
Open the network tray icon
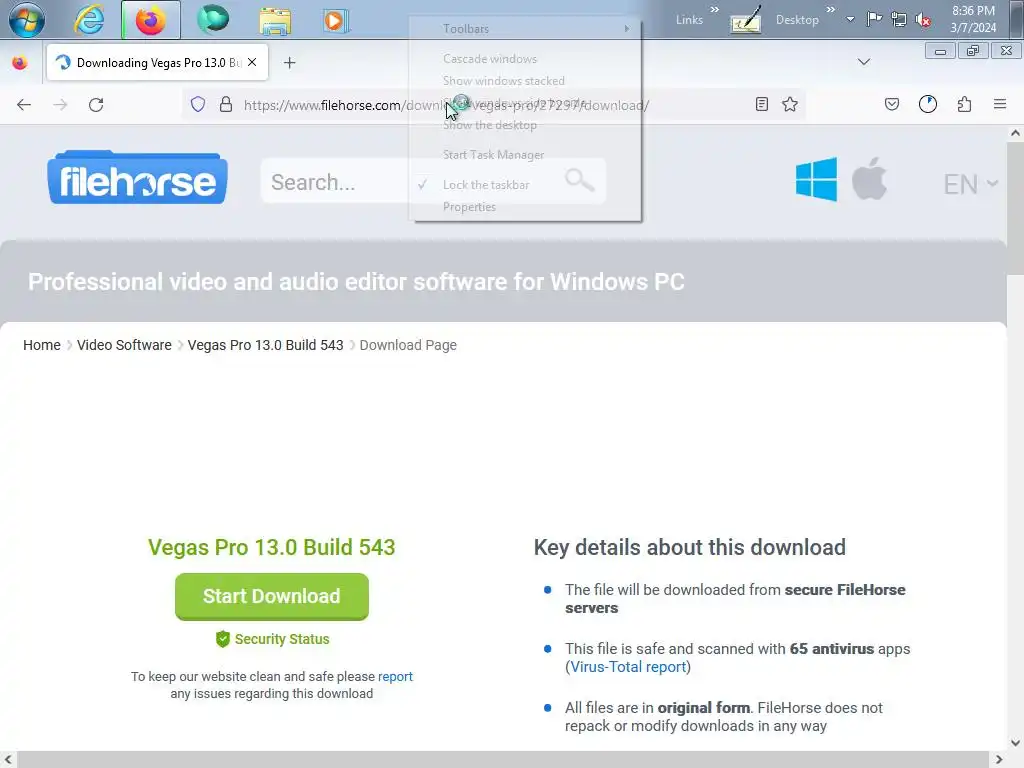[899, 19]
